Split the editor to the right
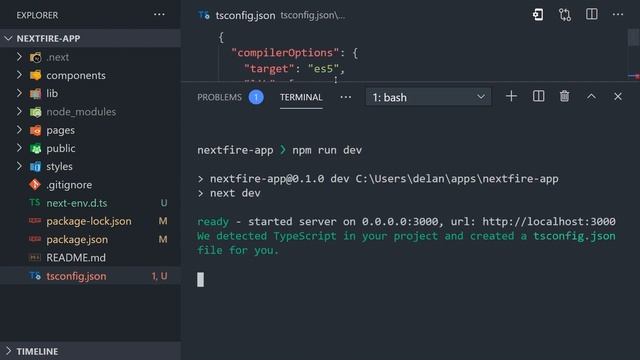The image size is (640, 360). (591, 14)
